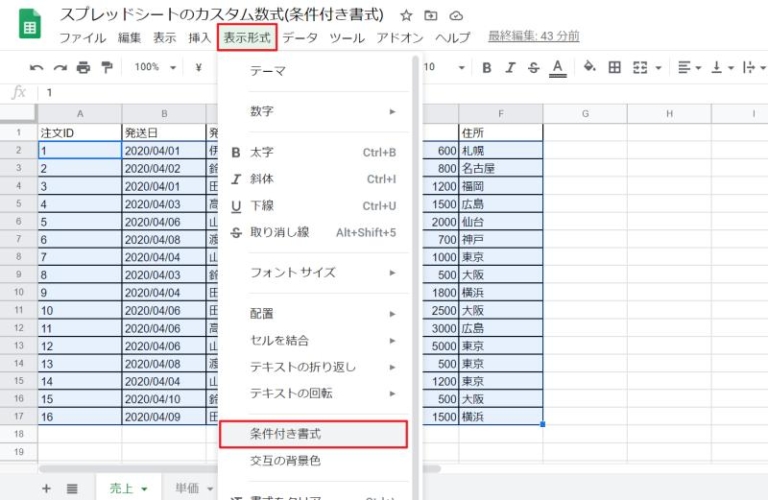Click the redo arrow in toolbar

(x=60, y=68)
